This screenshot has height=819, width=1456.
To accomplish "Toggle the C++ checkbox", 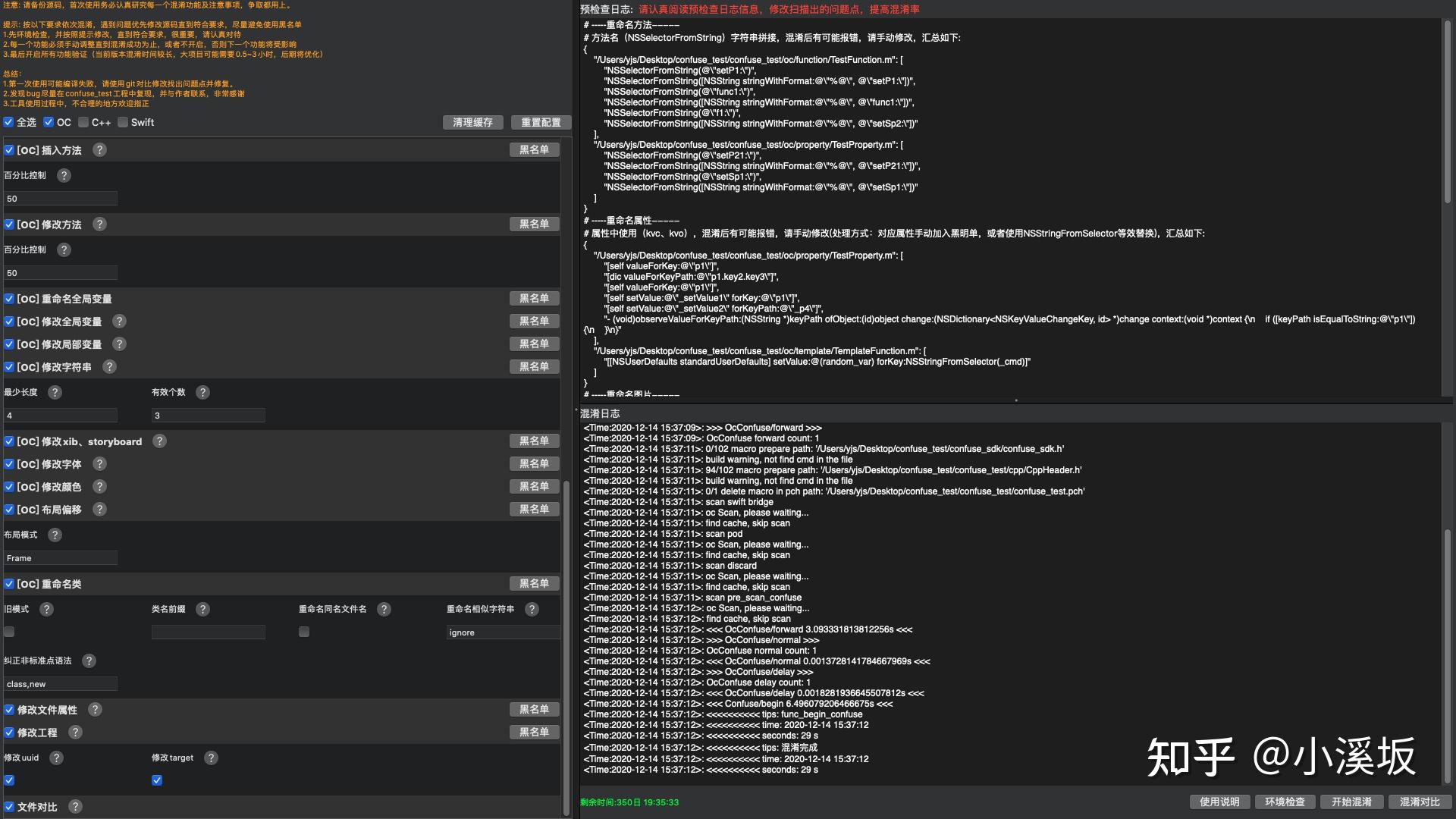I will 83,122.
